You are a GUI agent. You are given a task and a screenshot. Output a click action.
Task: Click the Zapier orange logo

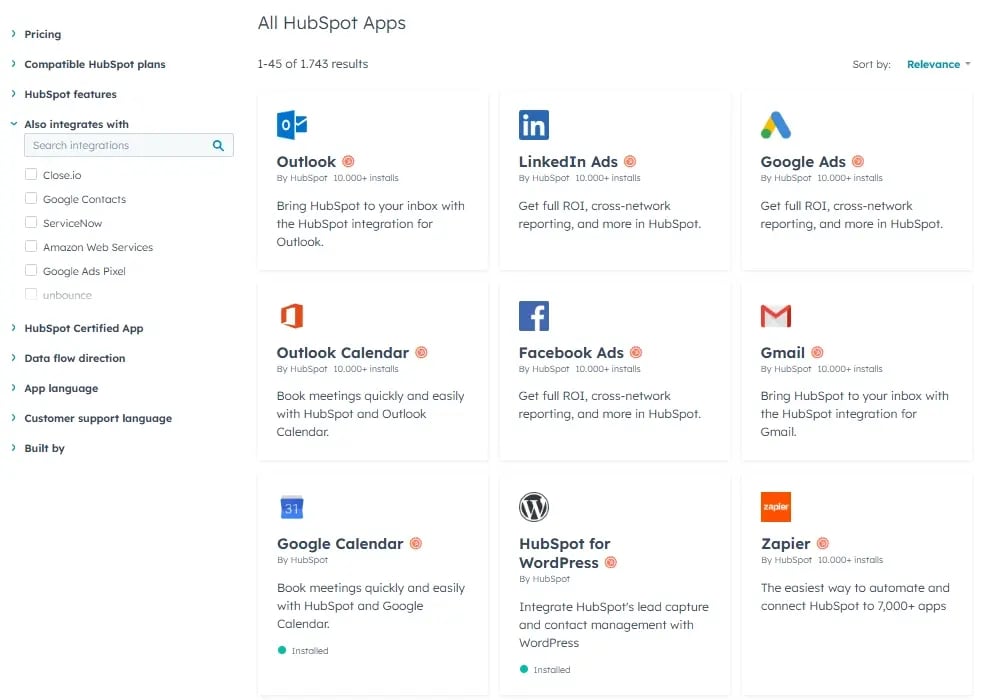point(776,507)
